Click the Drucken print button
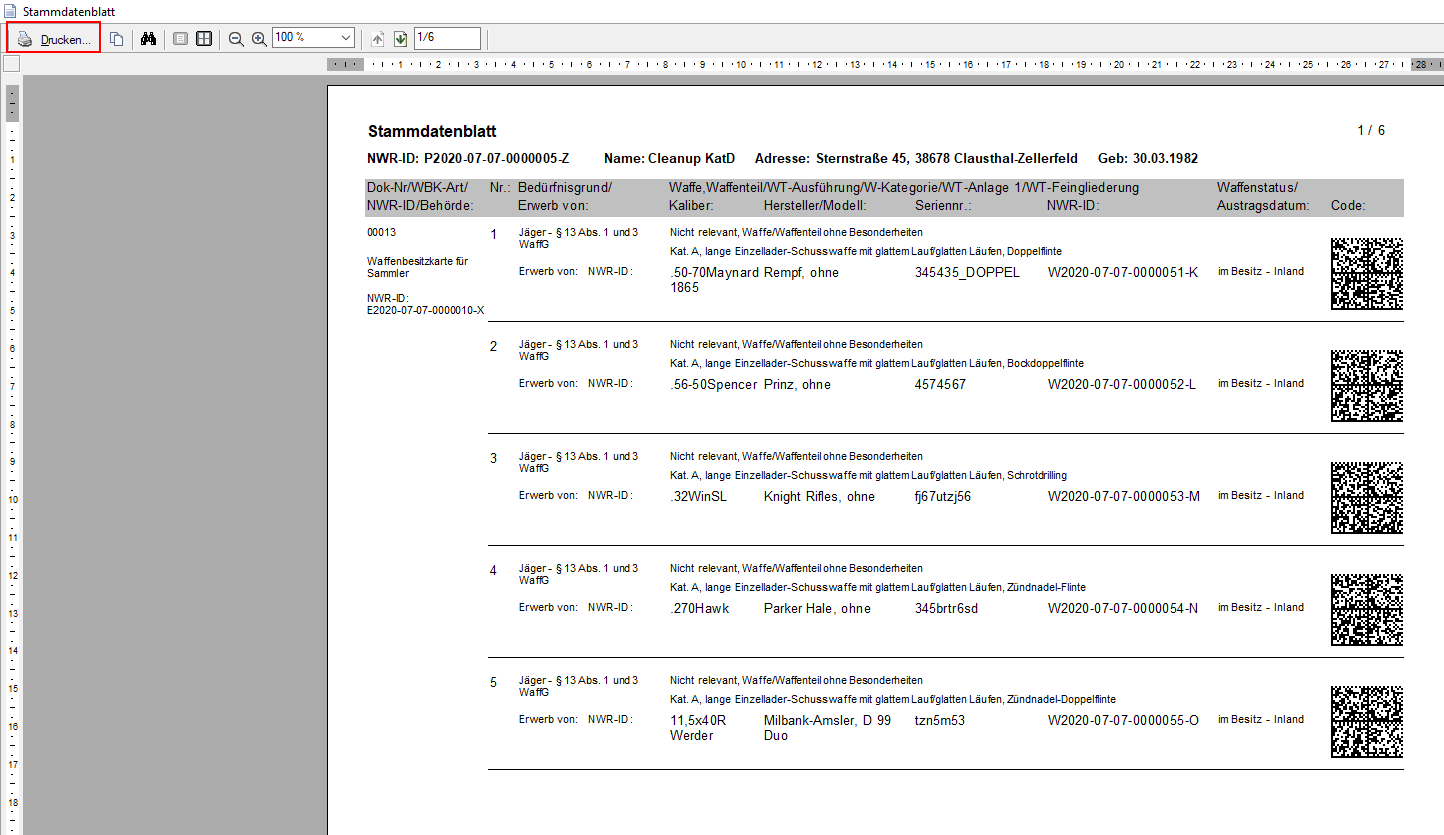1444x835 pixels. click(55, 39)
